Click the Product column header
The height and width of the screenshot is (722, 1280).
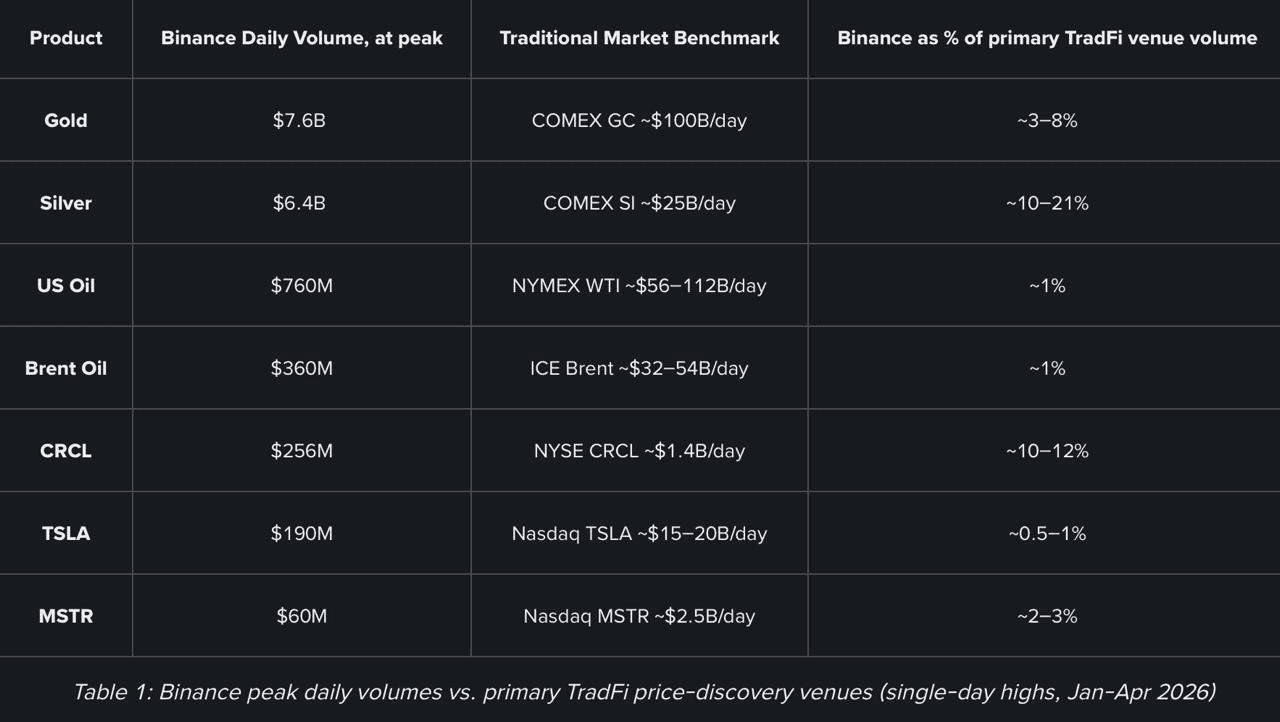66,38
